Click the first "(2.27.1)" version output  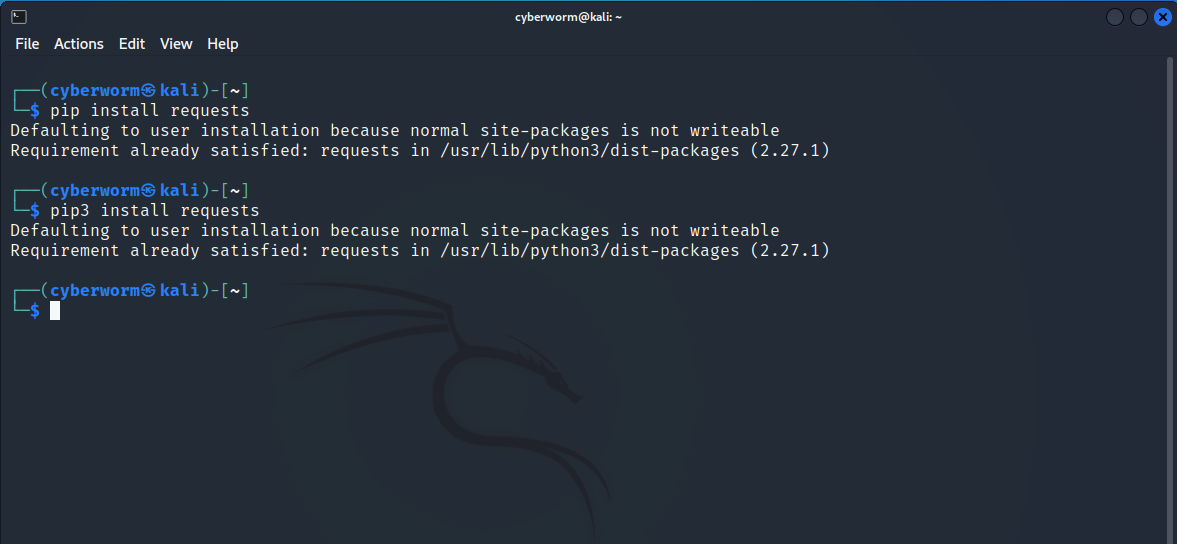(790, 151)
